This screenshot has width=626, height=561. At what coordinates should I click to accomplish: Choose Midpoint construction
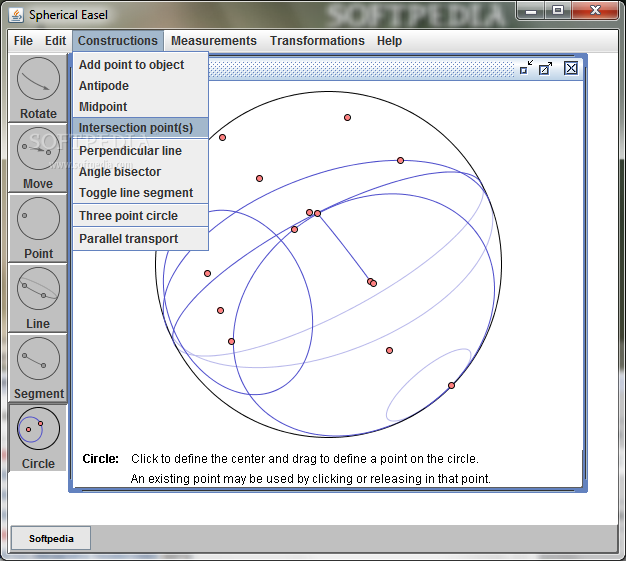point(141,107)
